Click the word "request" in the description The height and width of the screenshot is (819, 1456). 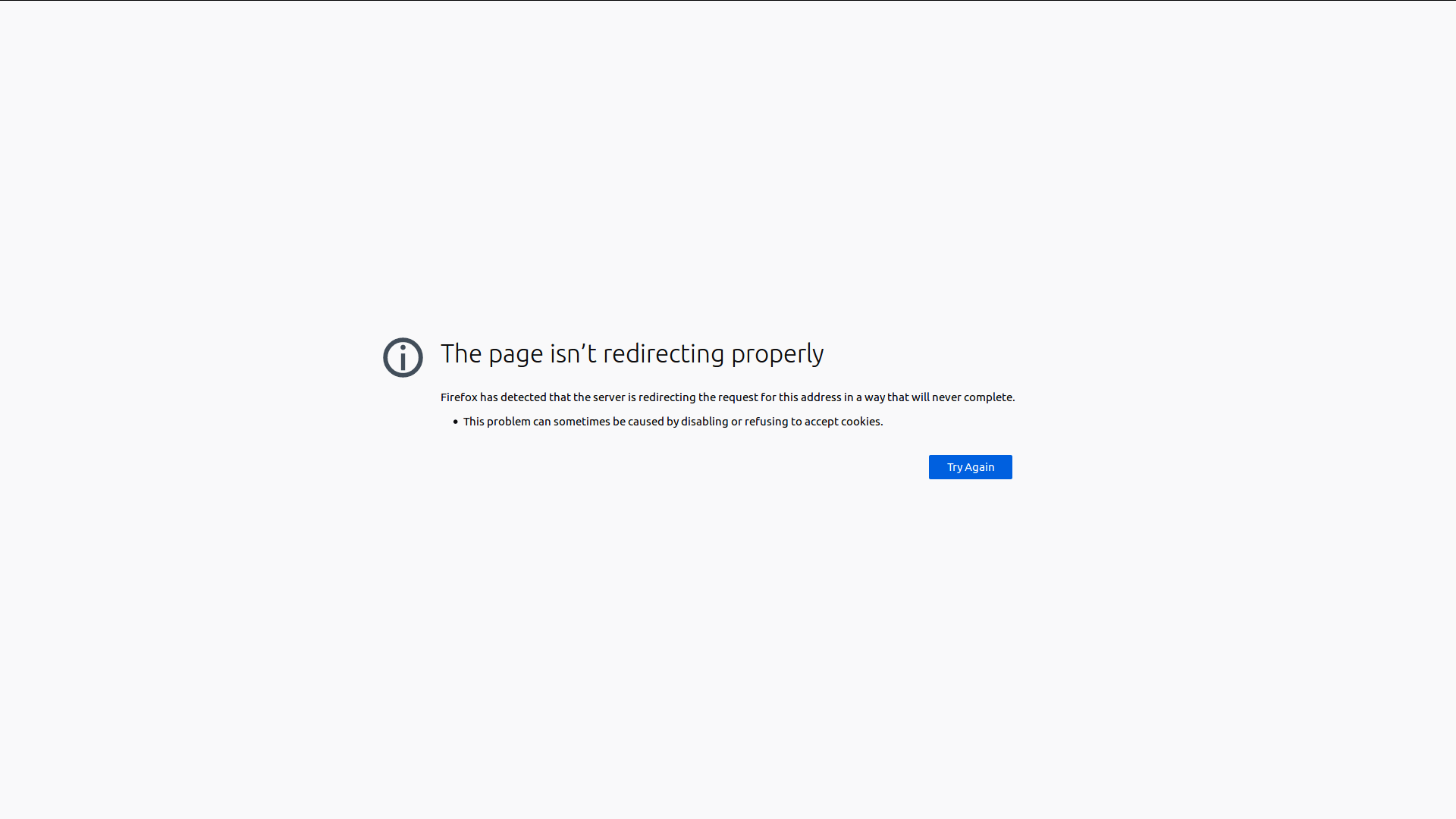click(x=738, y=397)
